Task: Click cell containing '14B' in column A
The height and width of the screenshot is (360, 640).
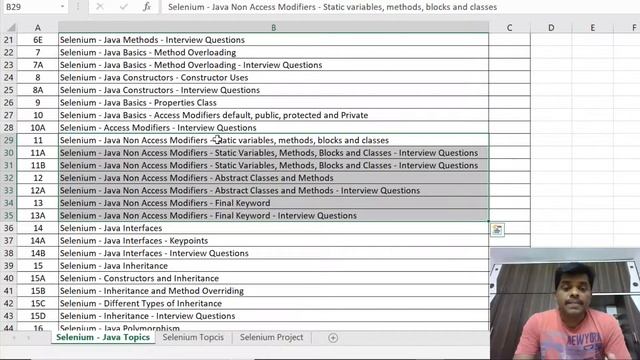Action: 38,253
